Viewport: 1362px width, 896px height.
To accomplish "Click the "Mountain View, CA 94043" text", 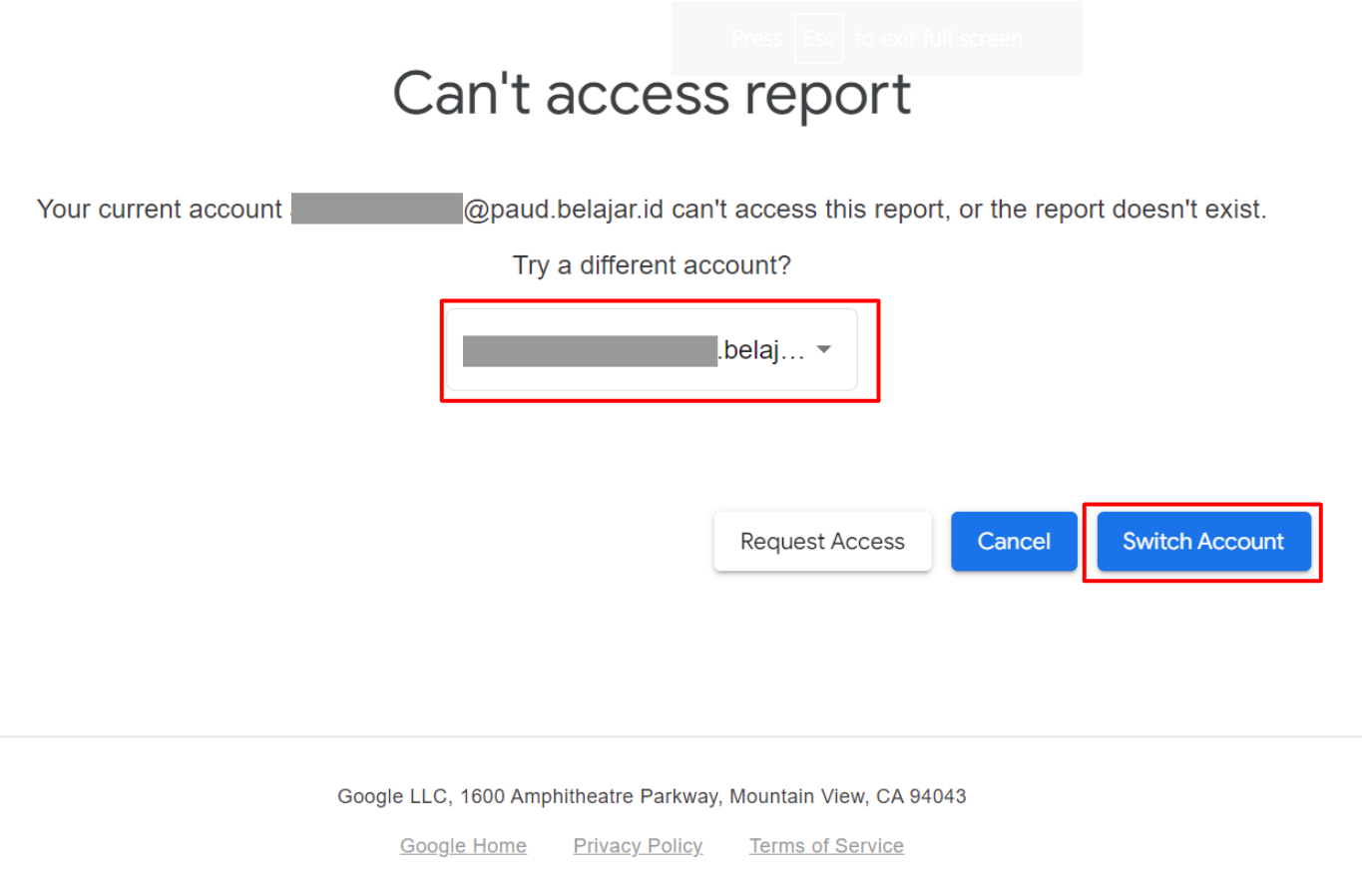I will [847, 796].
